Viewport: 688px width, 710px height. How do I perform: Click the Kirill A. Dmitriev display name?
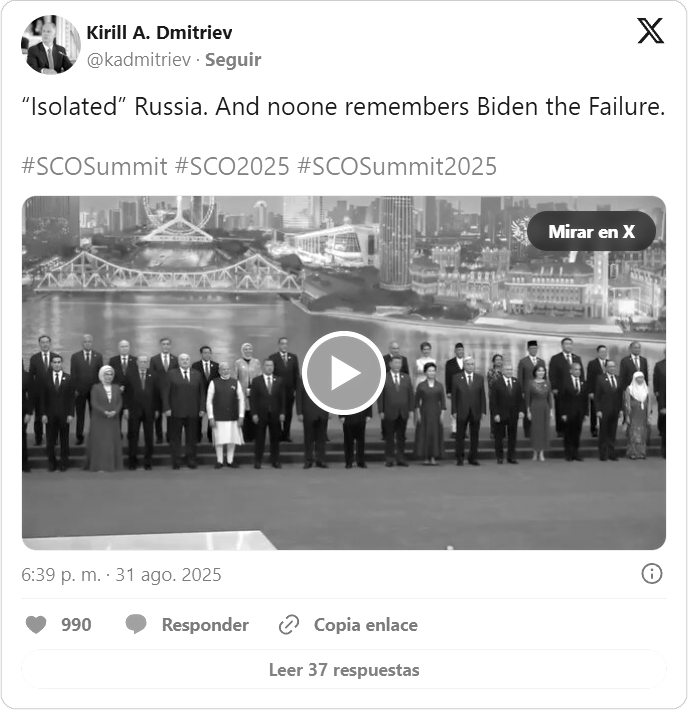point(159,33)
